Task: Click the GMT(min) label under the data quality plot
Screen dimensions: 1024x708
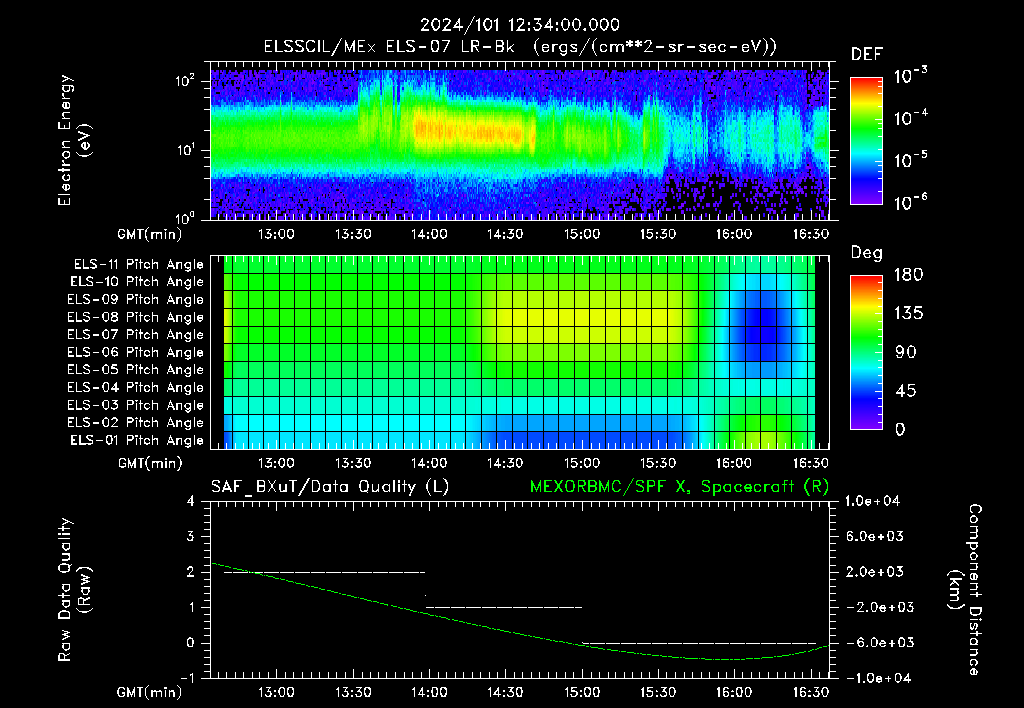Action: pos(150,692)
